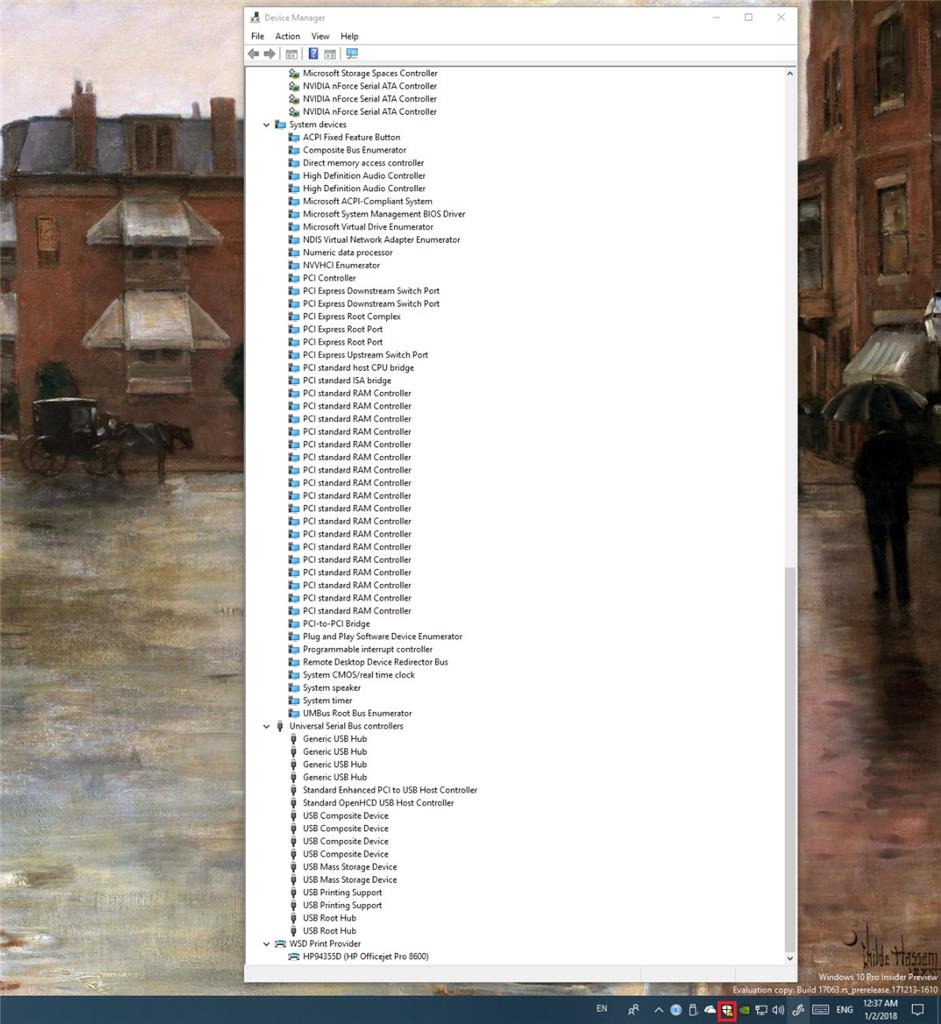This screenshot has width=941, height=1024.
Task: Select NDIS Virtual Network Adapter Enumerator
Action: coord(381,240)
